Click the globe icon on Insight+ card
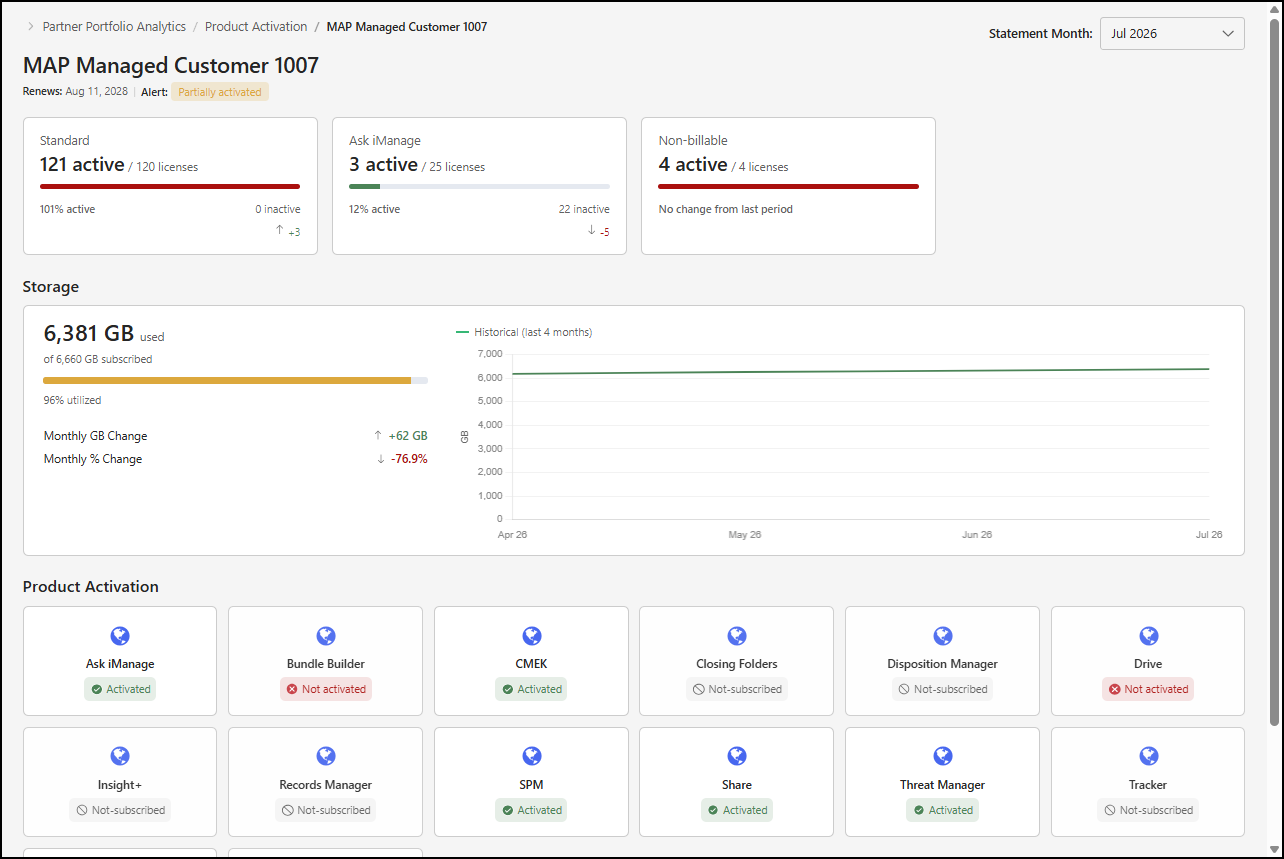 click(x=120, y=757)
